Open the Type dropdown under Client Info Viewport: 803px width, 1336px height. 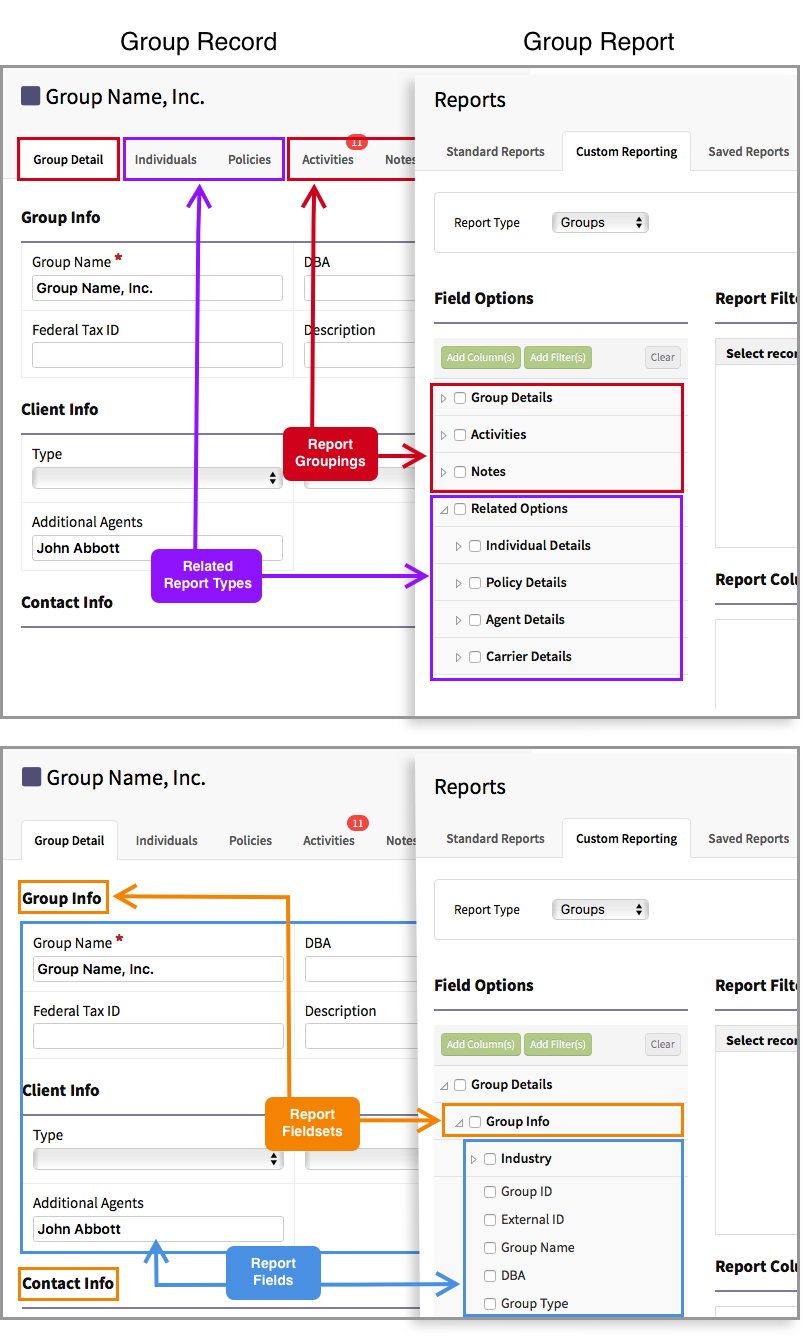(156, 477)
